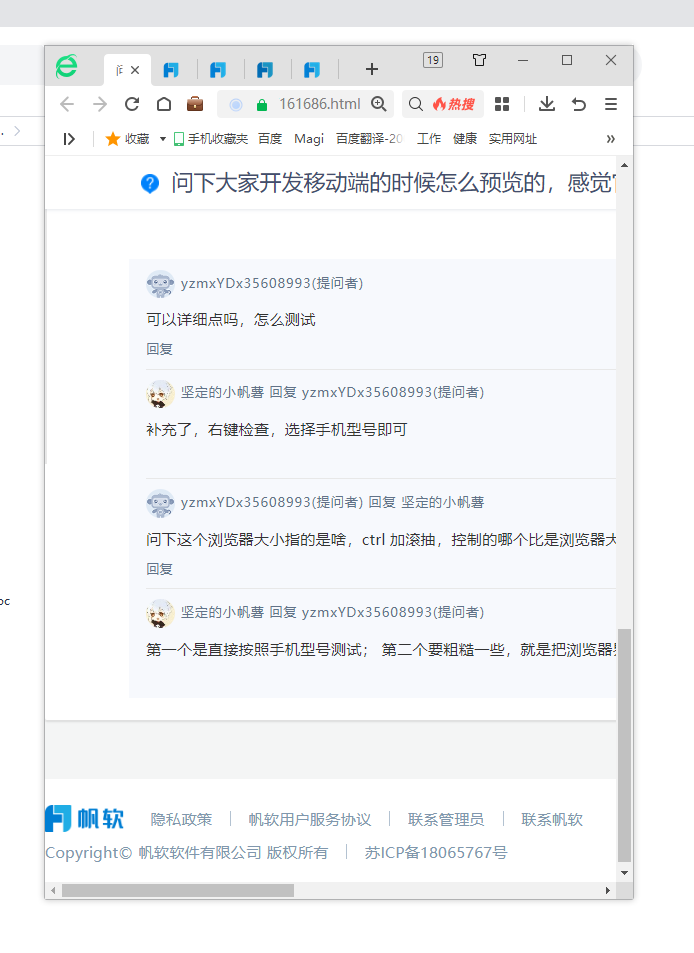Image resolution: width=694 pixels, height=953 pixels.
Task: Click the vertical scrollbar thumb
Action: click(x=624, y=745)
